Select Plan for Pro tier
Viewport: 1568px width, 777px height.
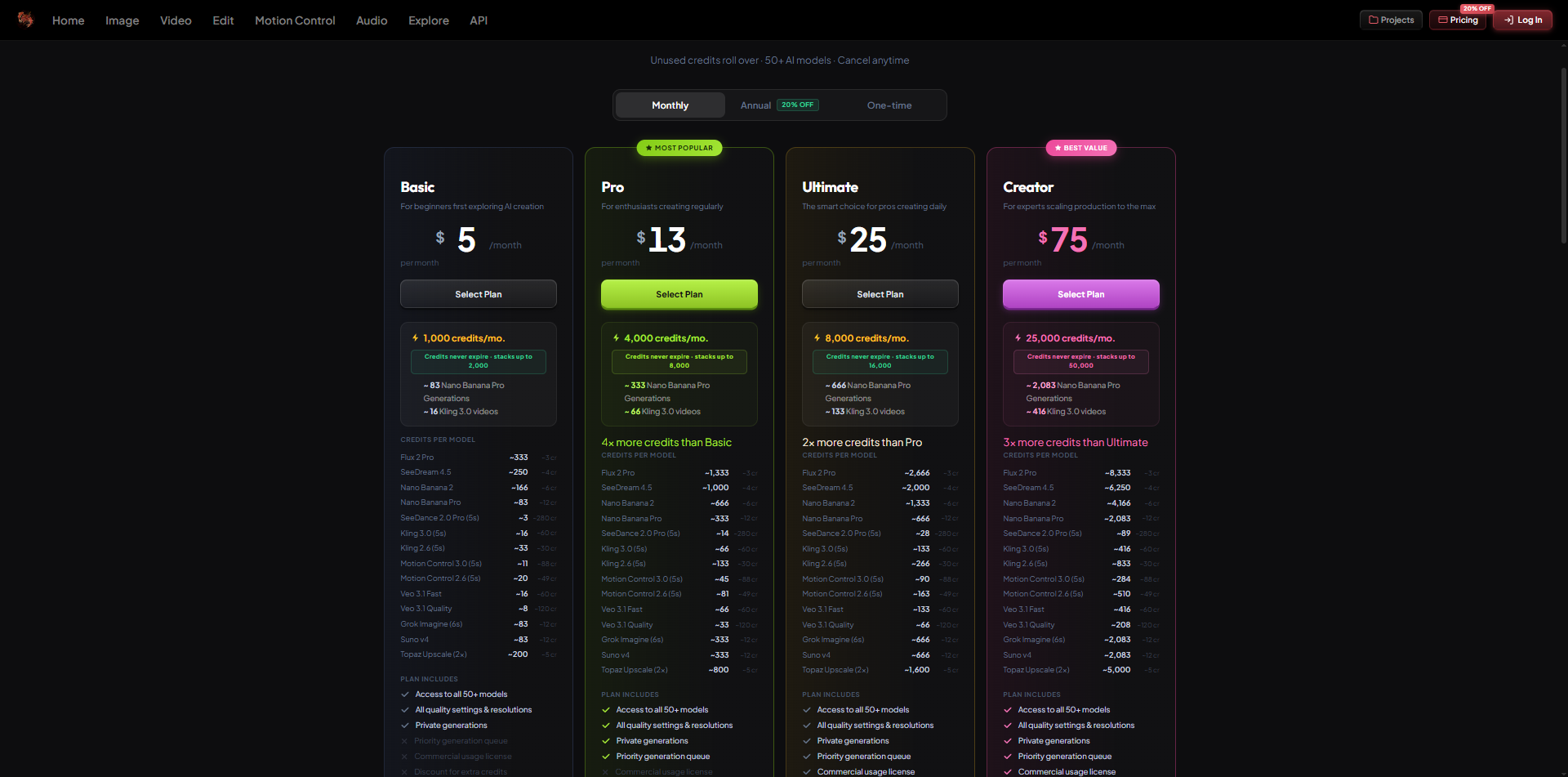[679, 294]
